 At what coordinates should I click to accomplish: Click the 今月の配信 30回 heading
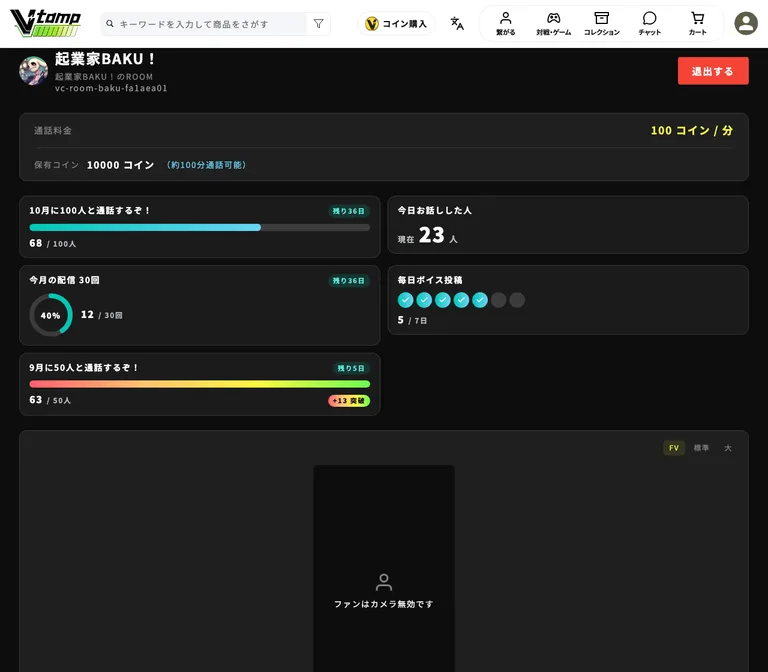(x=64, y=280)
